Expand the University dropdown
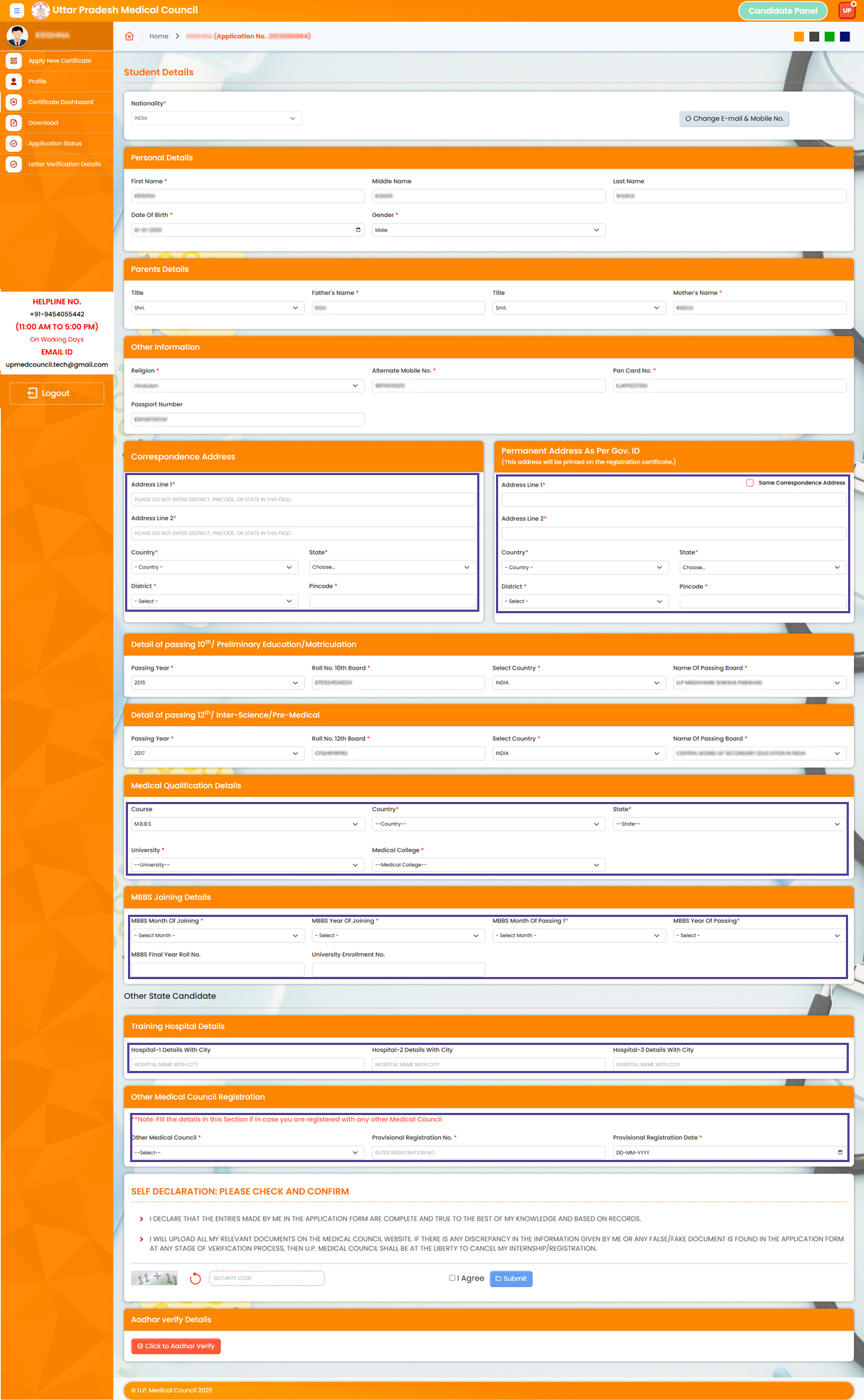Image resolution: width=864 pixels, height=1400 pixels. pos(246,865)
